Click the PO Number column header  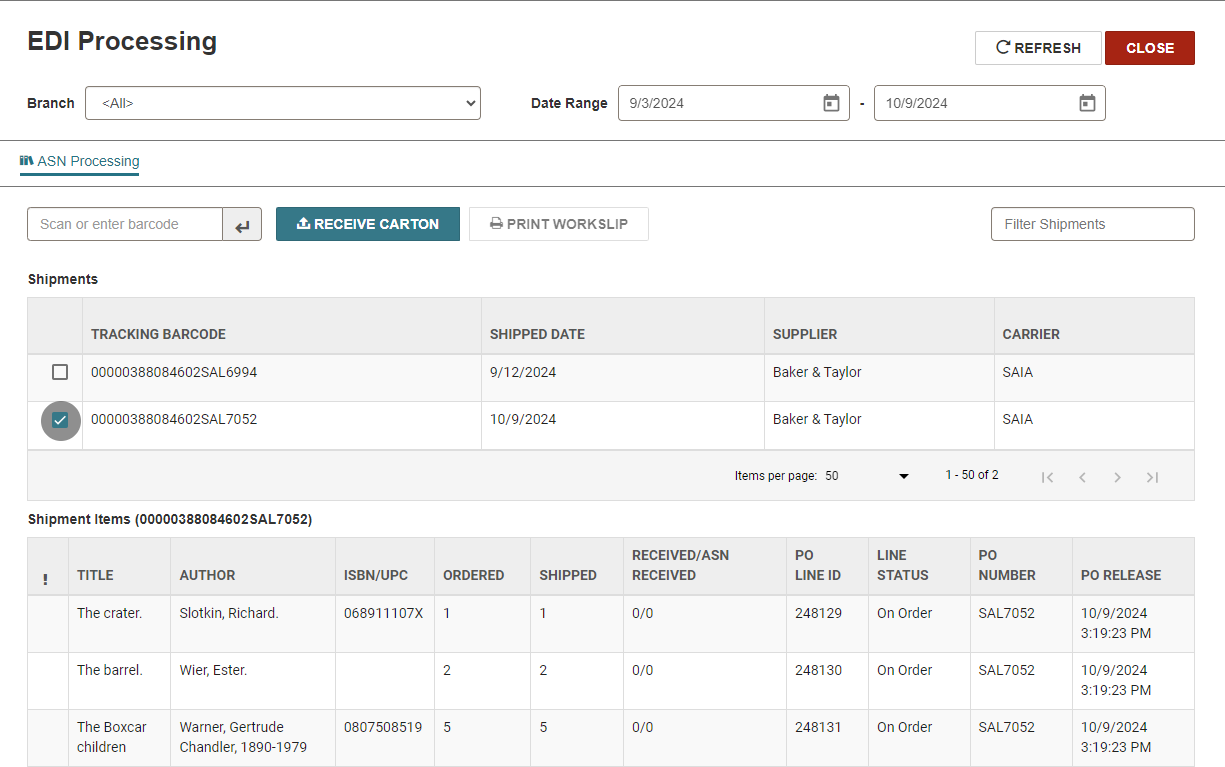click(1007, 565)
